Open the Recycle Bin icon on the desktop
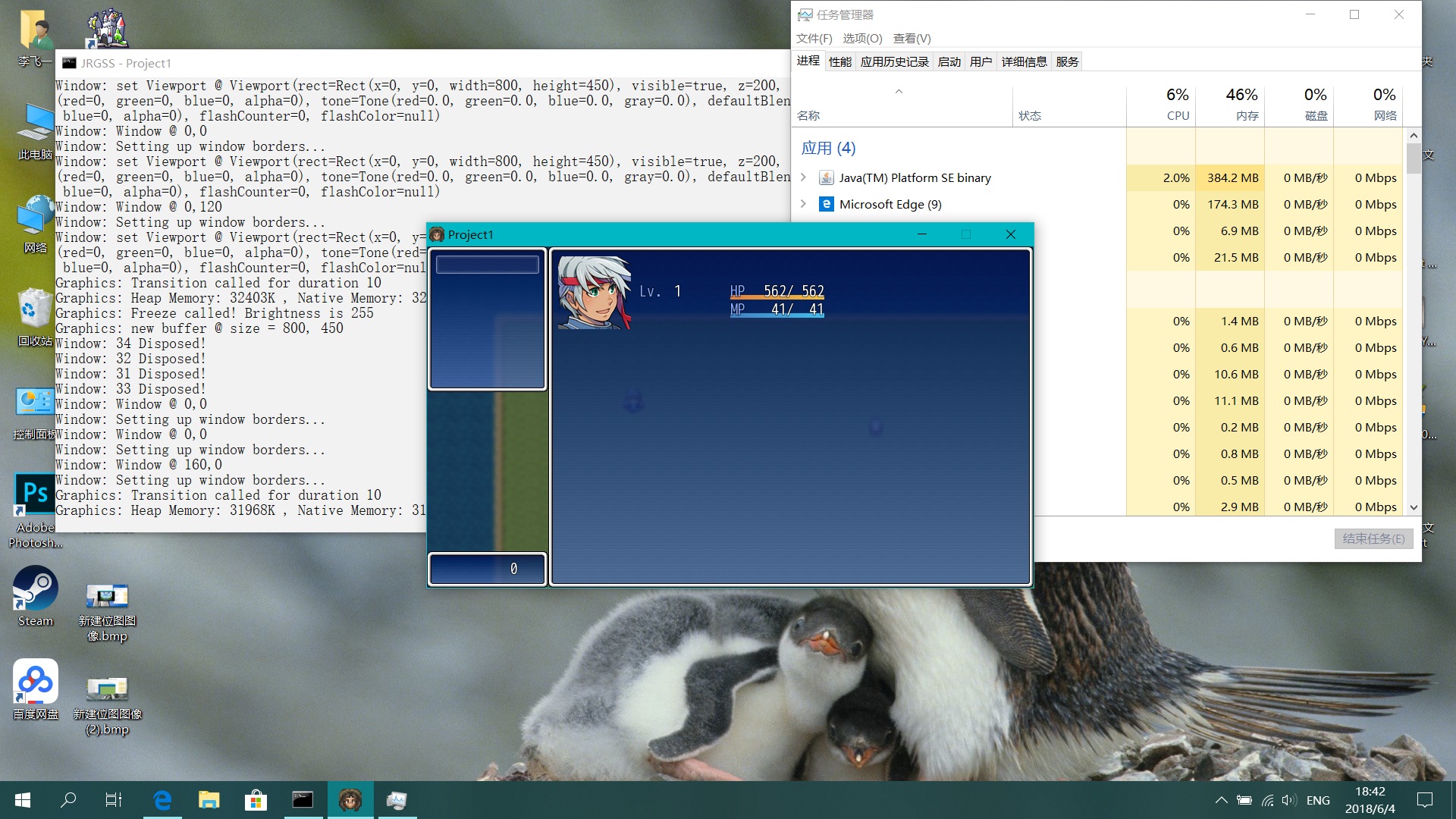 coord(35,317)
